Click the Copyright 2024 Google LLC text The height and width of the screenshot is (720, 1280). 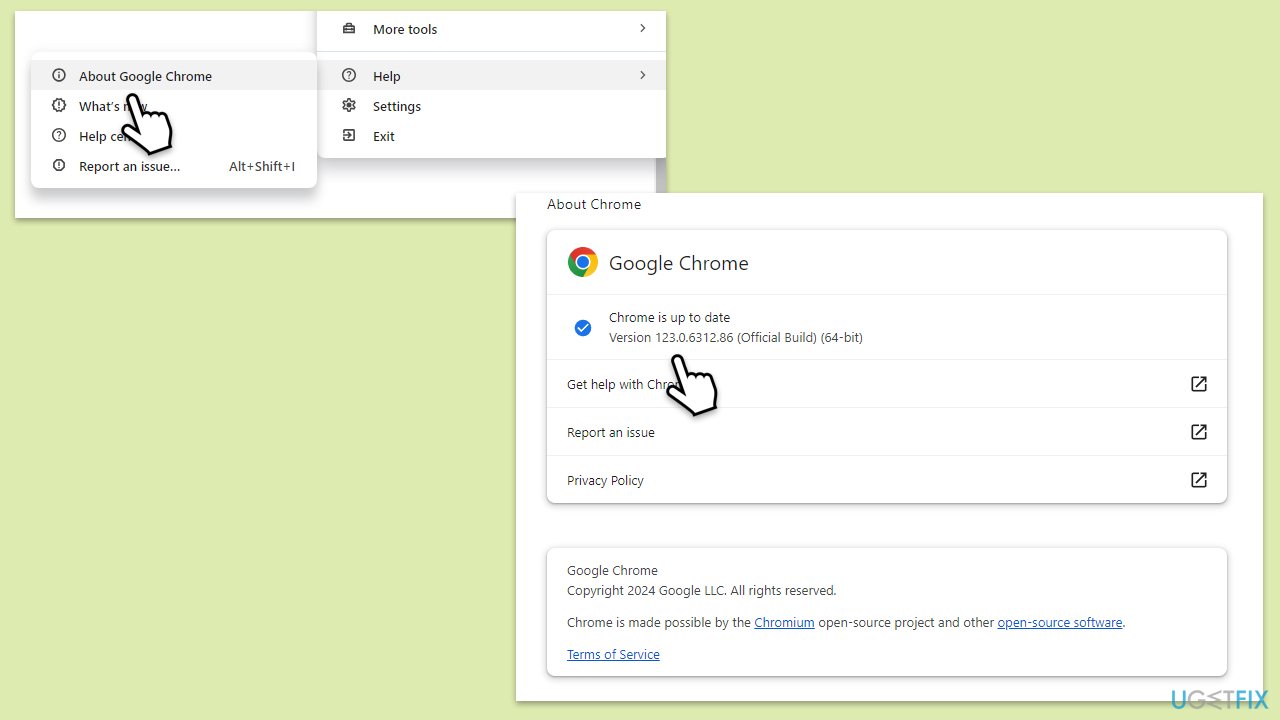[x=702, y=590]
